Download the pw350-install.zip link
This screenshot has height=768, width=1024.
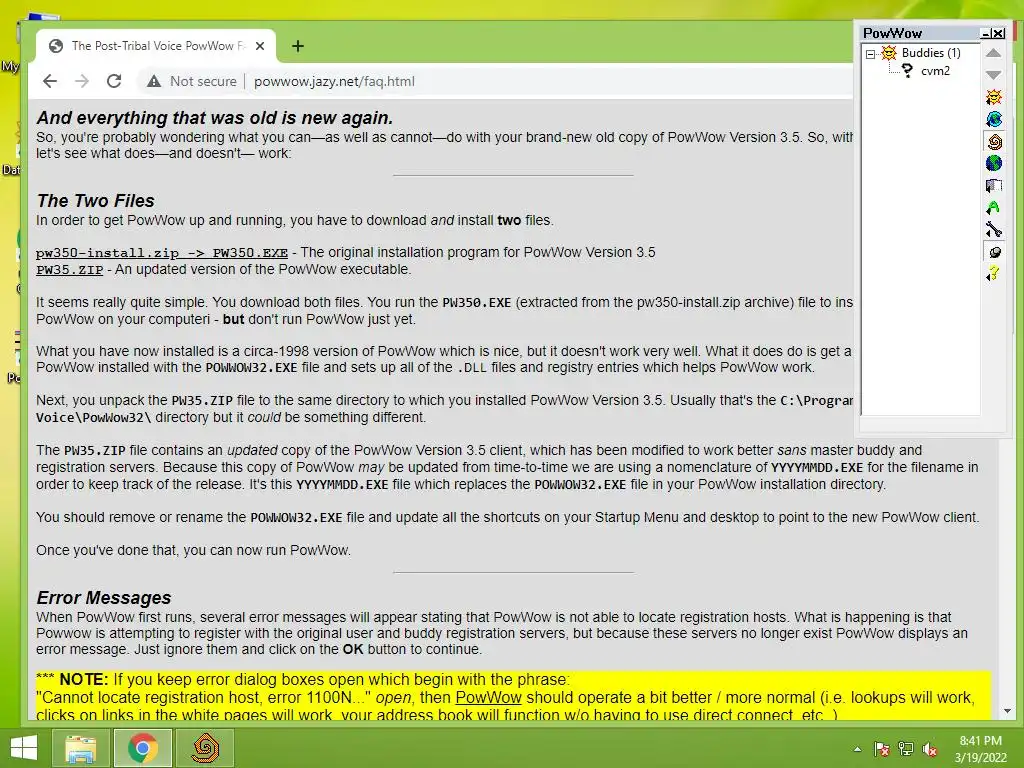(162, 253)
